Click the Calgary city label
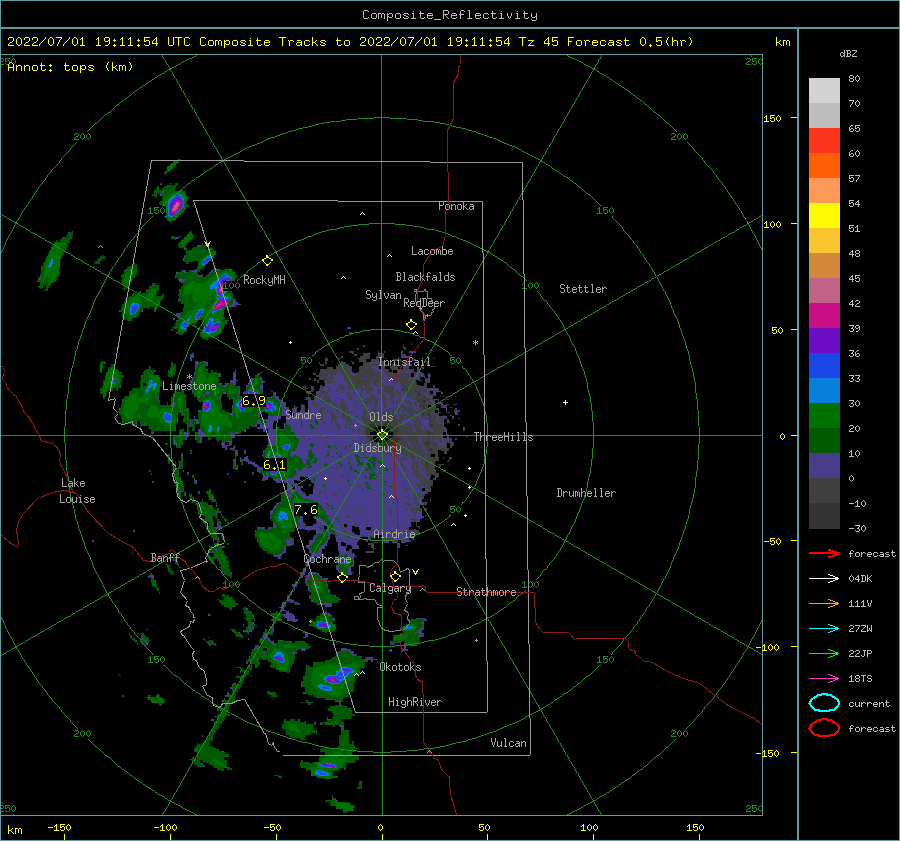Image resolution: width=900 pixels, height=841 pixels. tap(390, 588)
